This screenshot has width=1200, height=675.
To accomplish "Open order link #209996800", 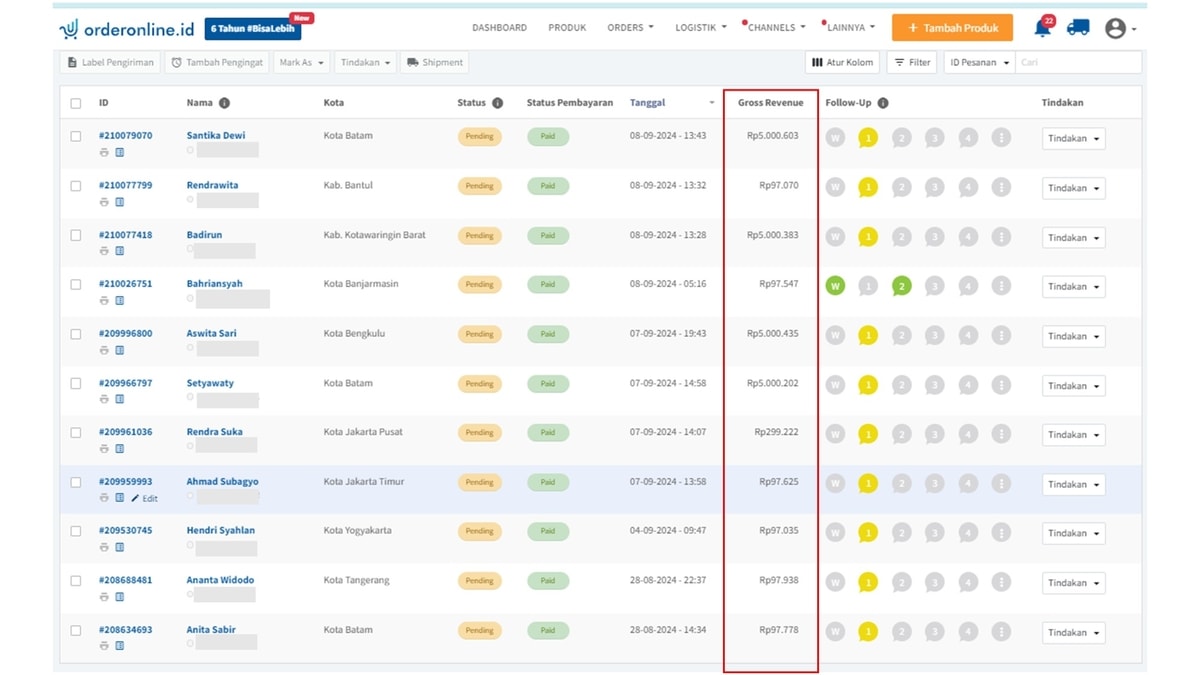I will point(126,333).
